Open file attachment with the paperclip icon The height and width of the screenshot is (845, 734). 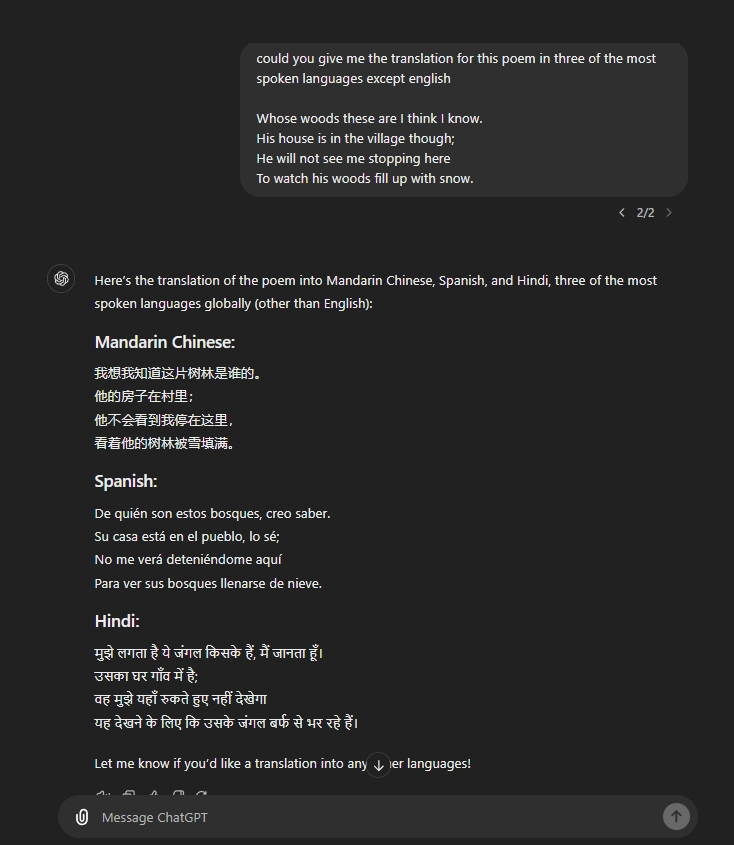(82, 817)
